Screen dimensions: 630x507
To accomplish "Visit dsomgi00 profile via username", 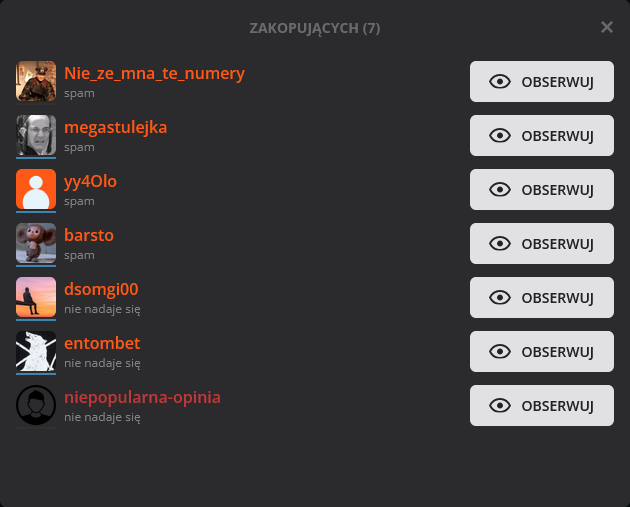I will [x=101, y=289].
